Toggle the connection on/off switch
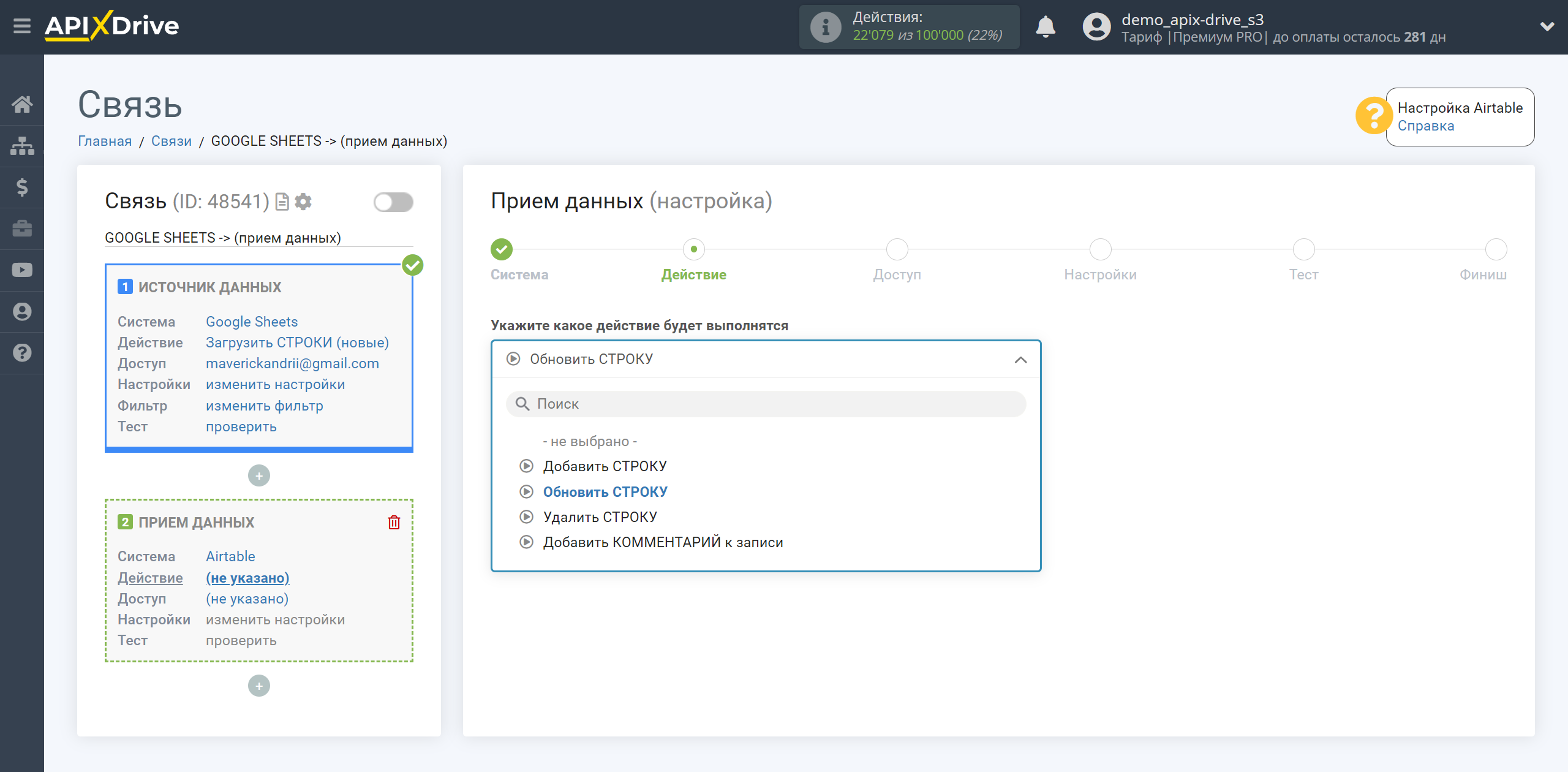 pyautogui.click(x=393, y=202)
